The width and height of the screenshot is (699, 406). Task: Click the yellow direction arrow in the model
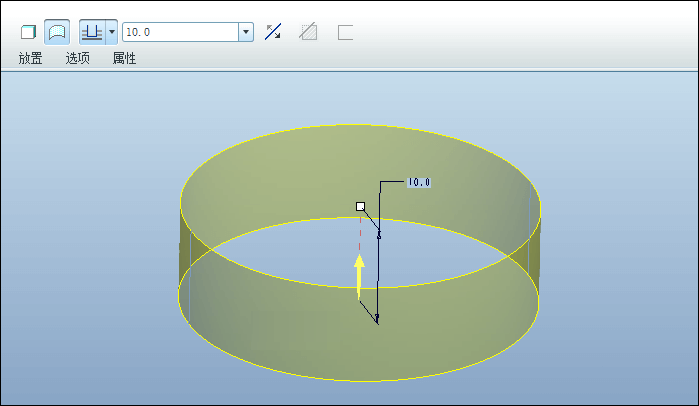359,277
